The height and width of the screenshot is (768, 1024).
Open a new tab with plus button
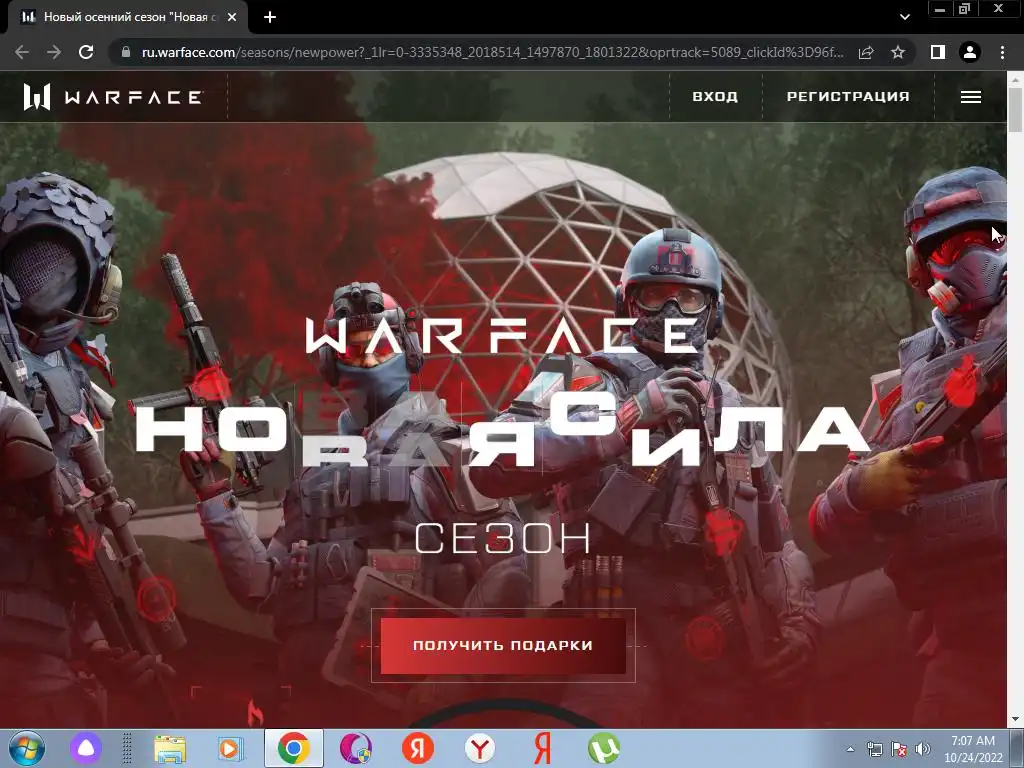(270, 17)
